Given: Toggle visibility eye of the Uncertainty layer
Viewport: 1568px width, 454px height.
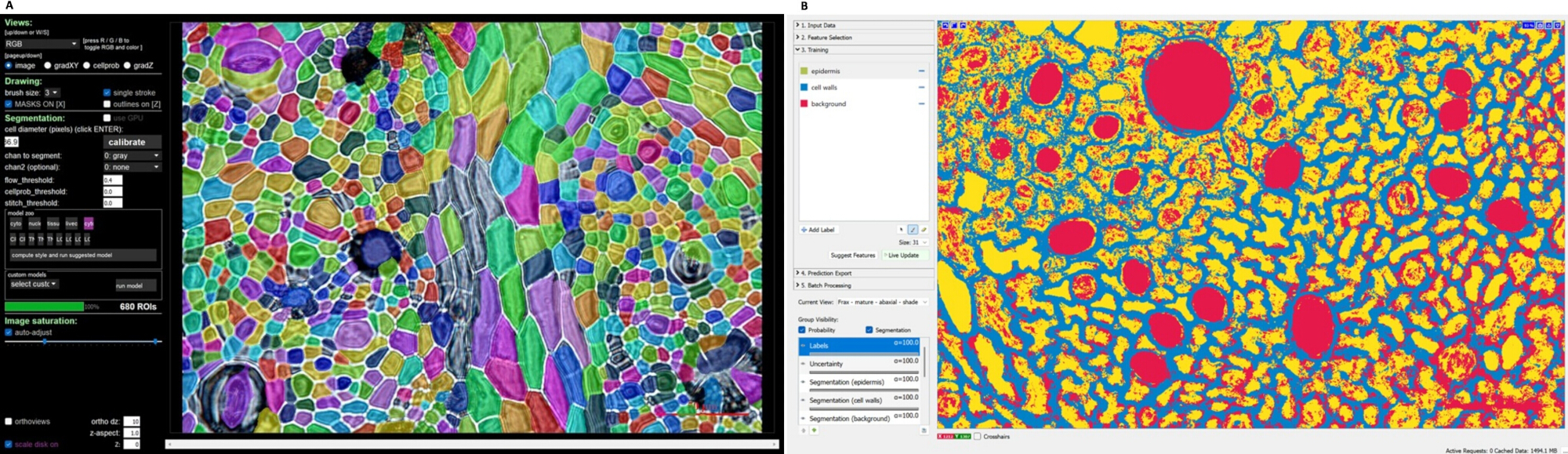Looking at the screenshot, I should (x=804, y=364).
